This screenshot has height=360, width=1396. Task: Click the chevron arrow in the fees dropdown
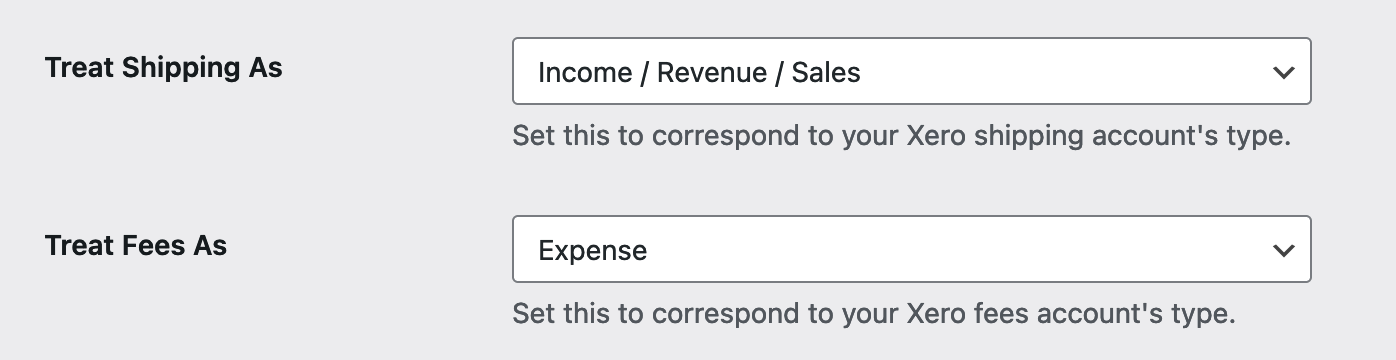(x=1283, y=250)
